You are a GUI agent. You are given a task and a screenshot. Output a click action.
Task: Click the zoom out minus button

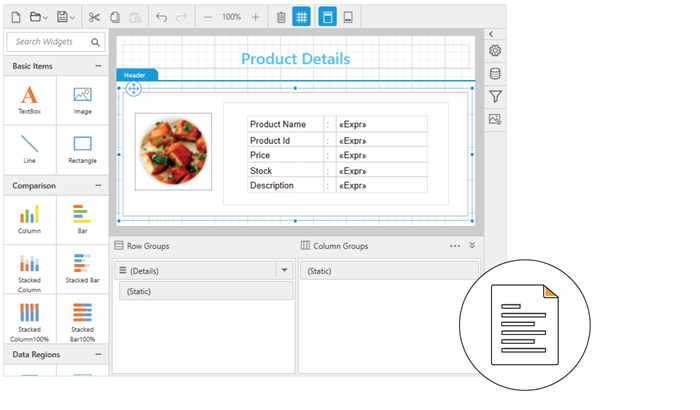pyautogui.click(x=208, y=17)
